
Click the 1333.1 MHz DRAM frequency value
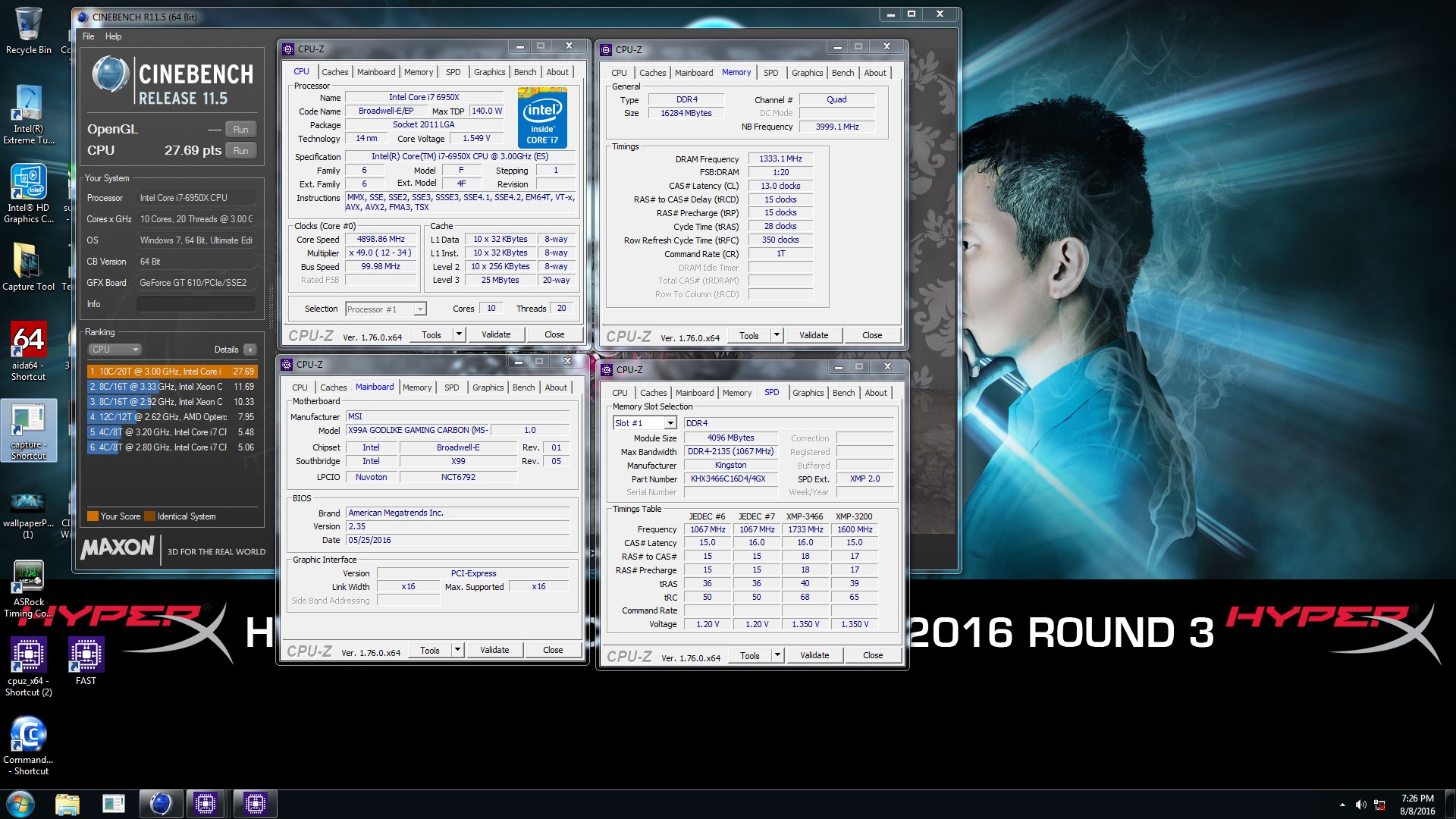coord(780,158)
